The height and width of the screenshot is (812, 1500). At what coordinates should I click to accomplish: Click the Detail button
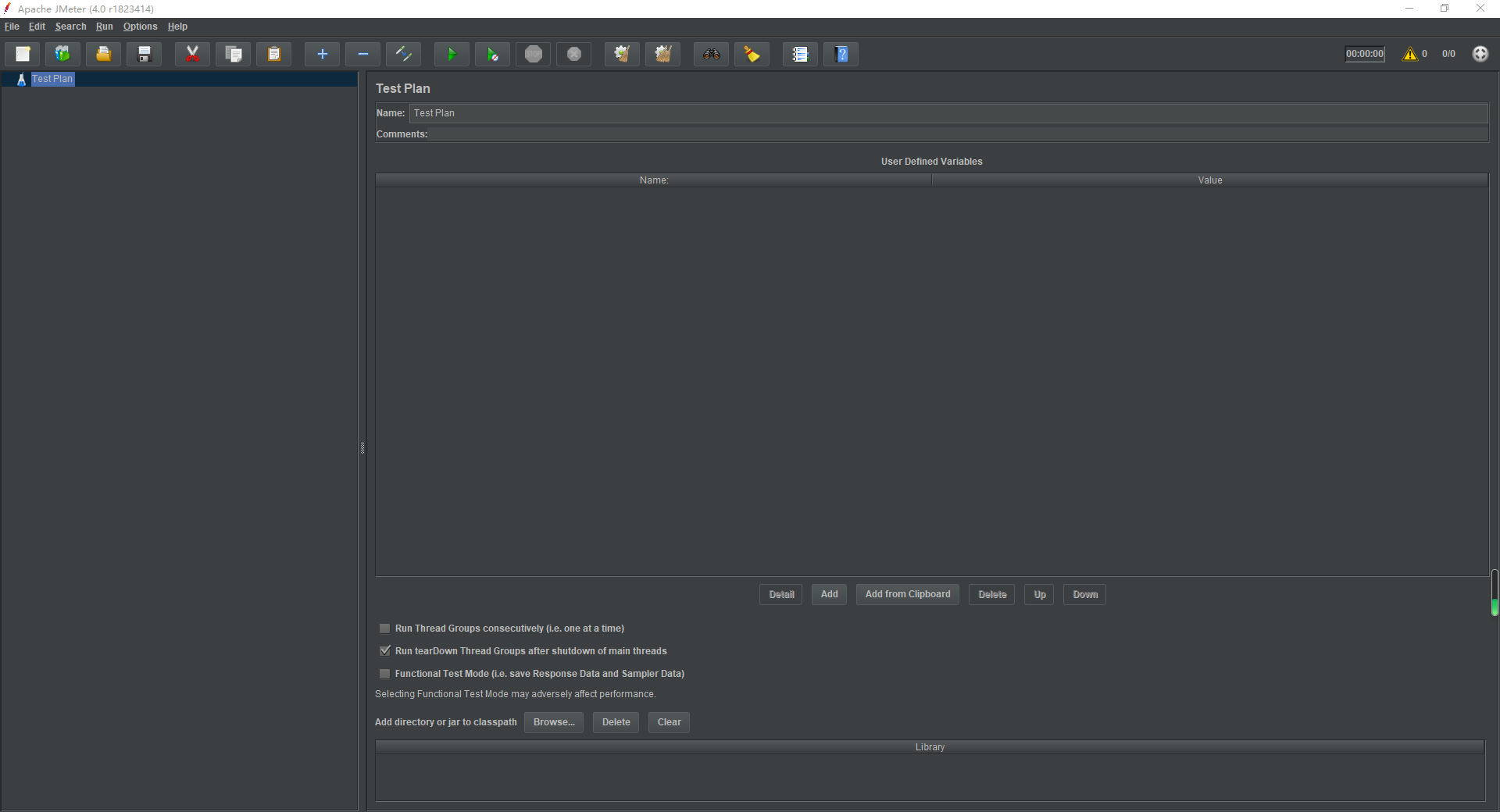(x=781, y=595)
